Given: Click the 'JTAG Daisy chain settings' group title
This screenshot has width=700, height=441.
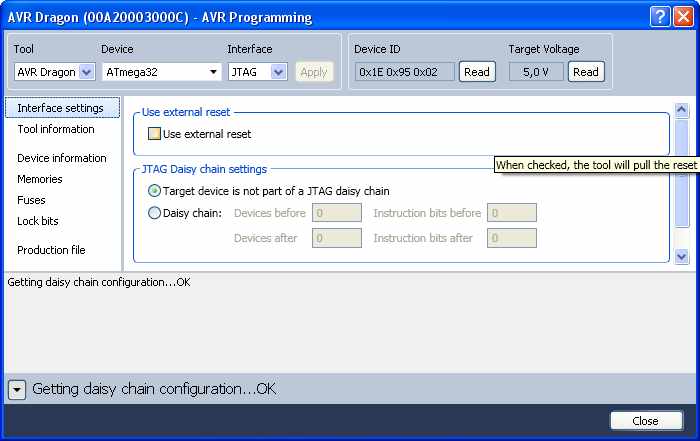Looking at the screenshot, I should click(204, 169).
